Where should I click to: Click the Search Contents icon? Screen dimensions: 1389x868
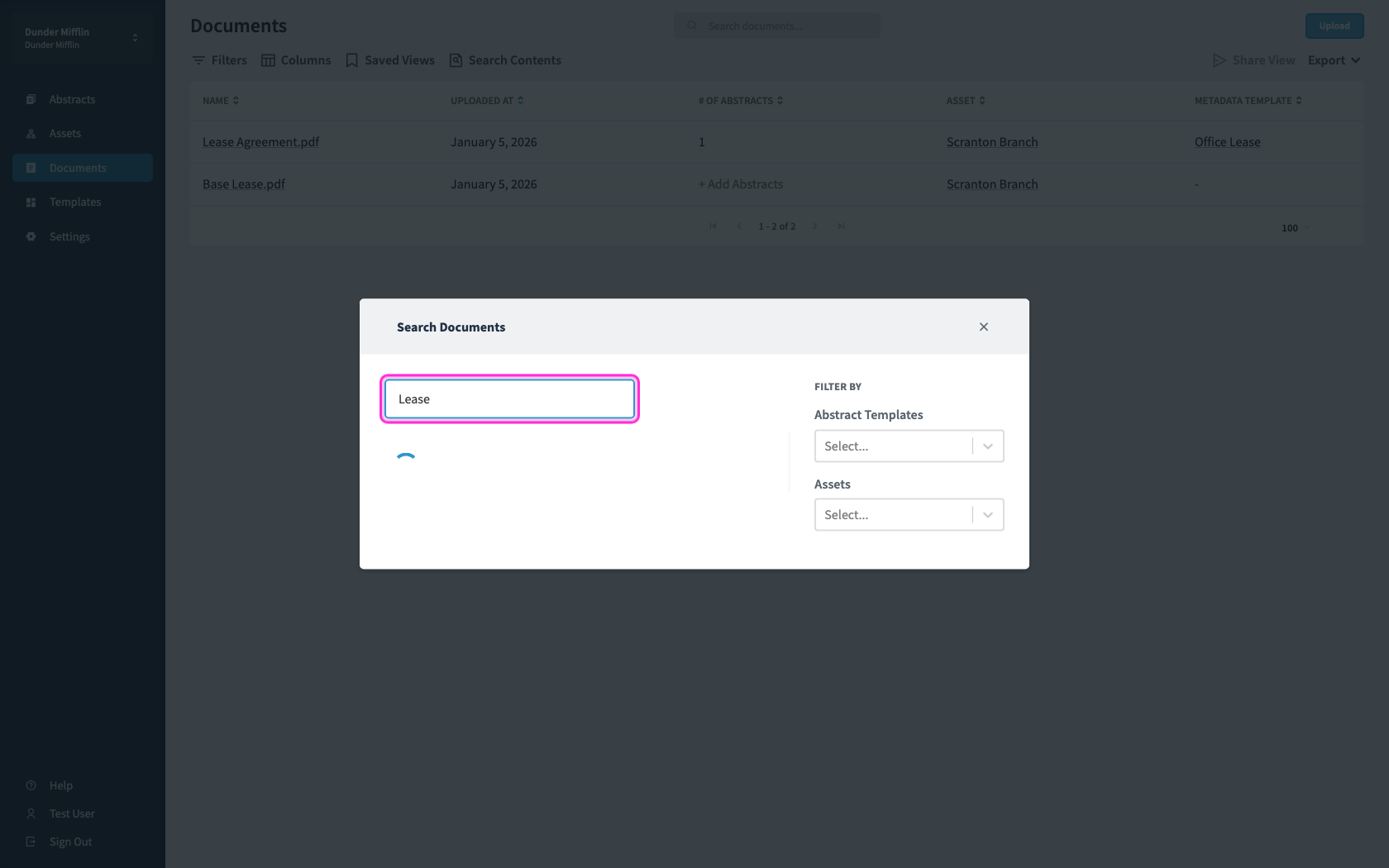click(456, 60)
